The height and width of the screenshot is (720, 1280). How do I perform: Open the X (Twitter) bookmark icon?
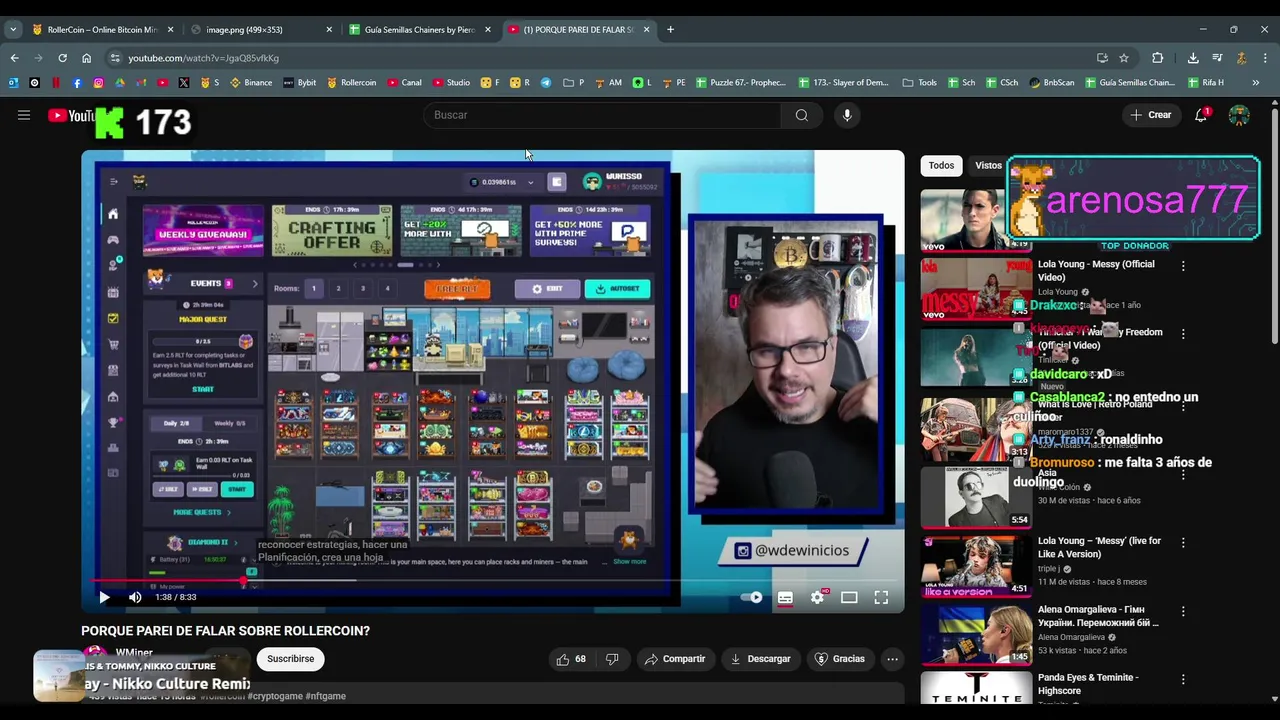click(x=184, y=83)
